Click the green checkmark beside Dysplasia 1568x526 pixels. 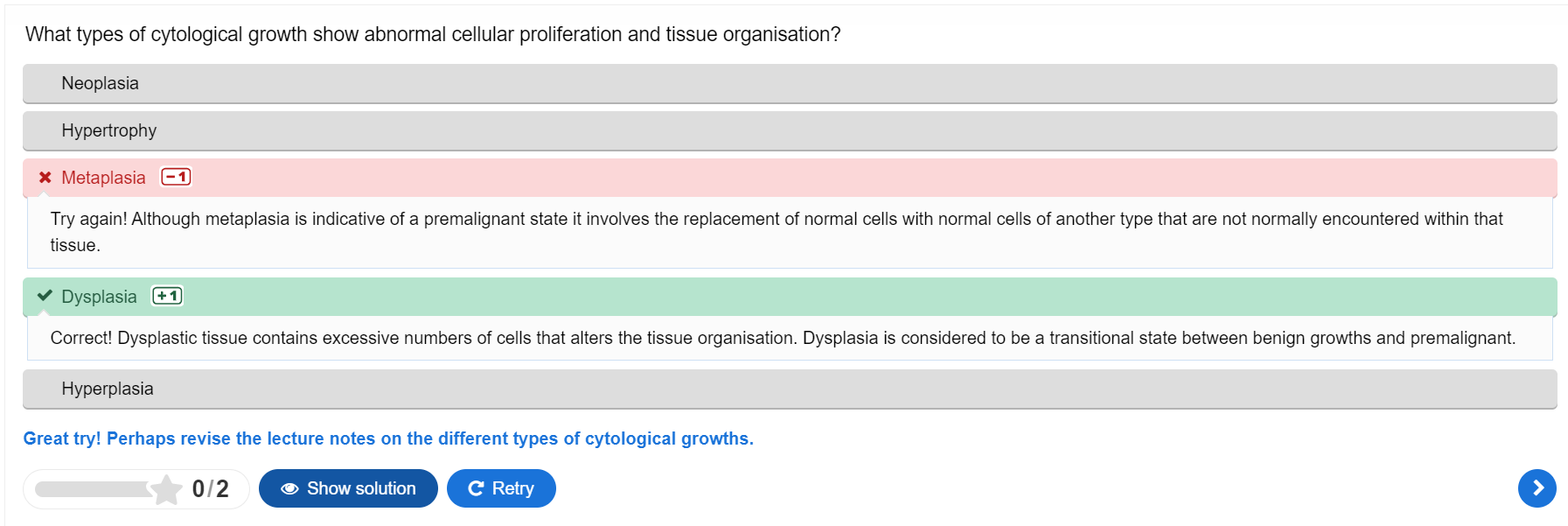pyautogui.click(x=45, y=297)
